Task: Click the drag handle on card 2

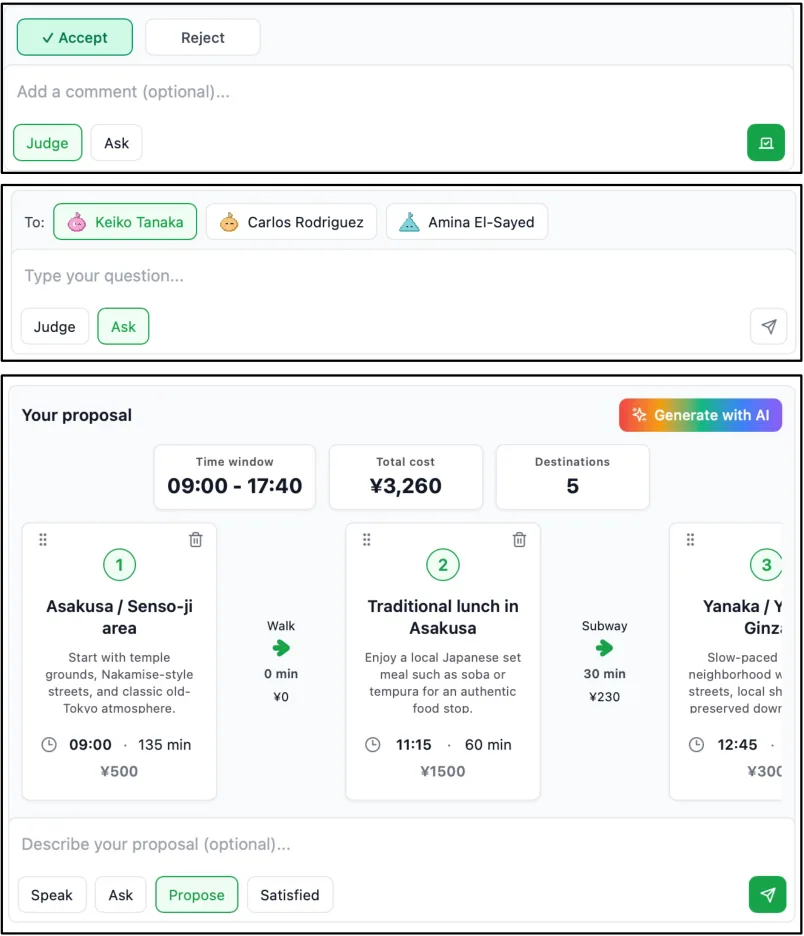Action: click(x=366, y=540)
